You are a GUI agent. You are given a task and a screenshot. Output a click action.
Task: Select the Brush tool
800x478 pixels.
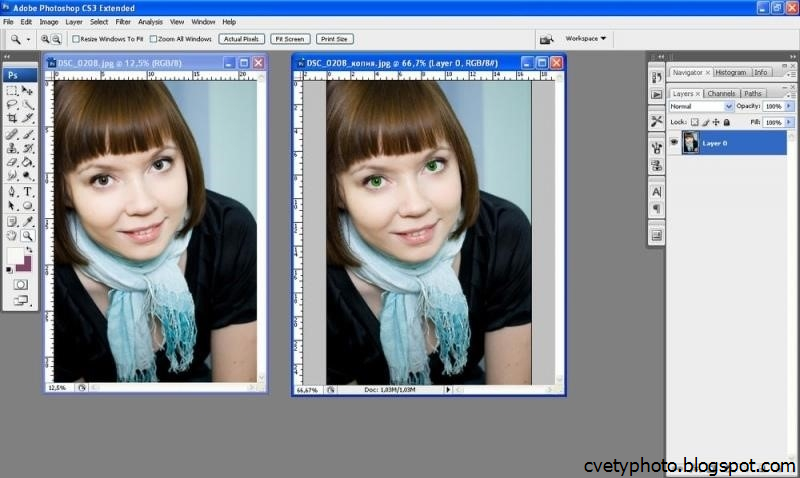click(28, 134)
